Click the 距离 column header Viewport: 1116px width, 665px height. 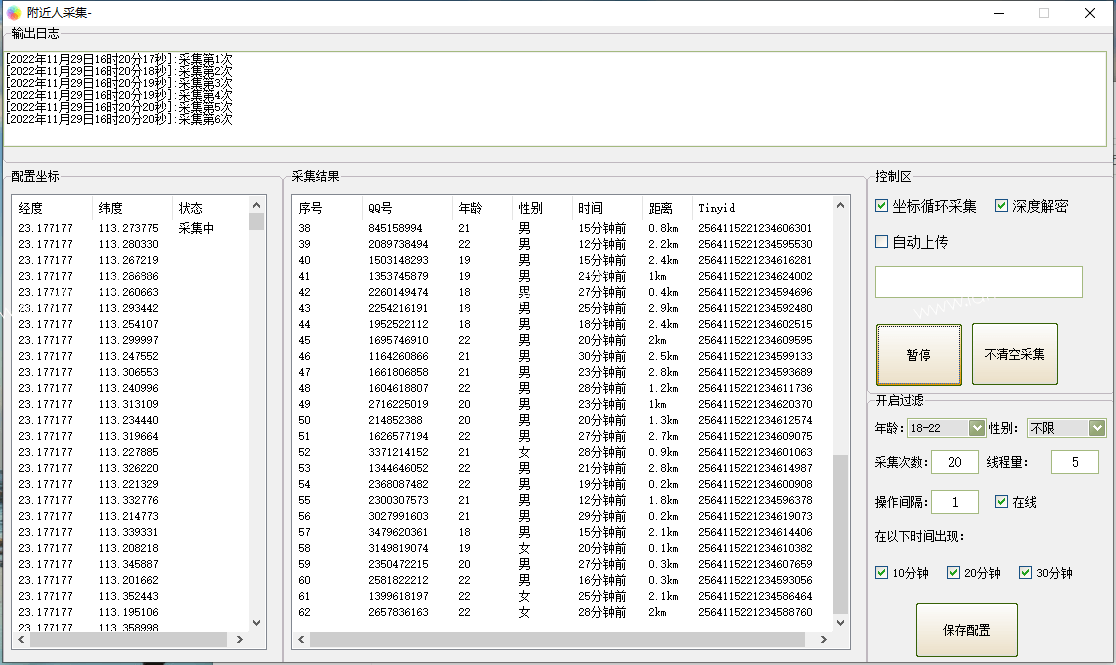coord(668,208)
